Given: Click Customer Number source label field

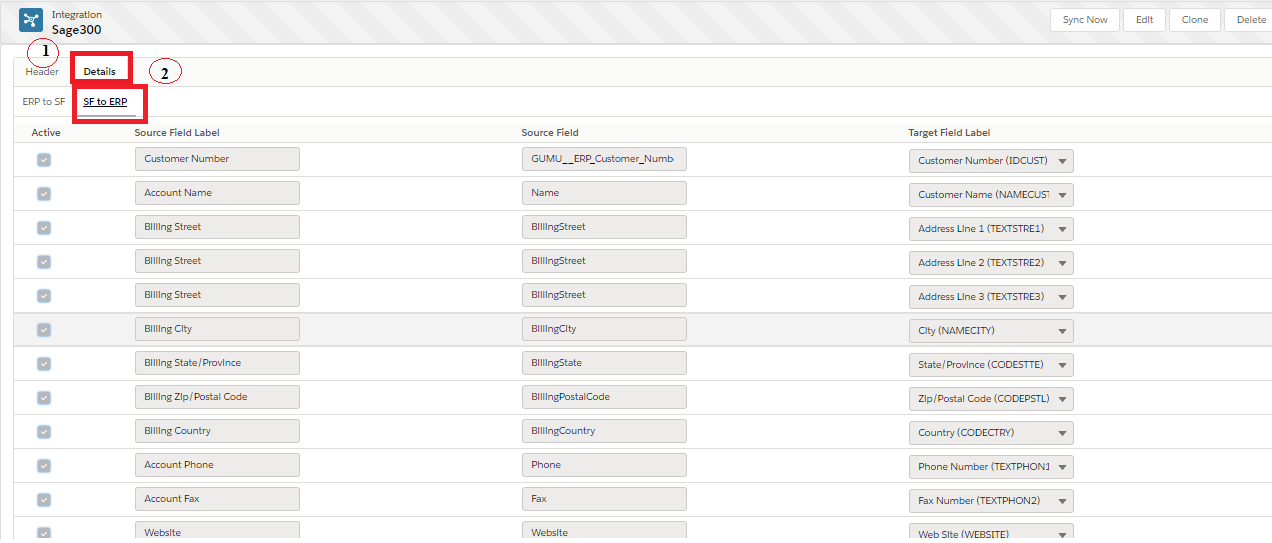Looking at the screenshot, I should [x=217, y=159].
